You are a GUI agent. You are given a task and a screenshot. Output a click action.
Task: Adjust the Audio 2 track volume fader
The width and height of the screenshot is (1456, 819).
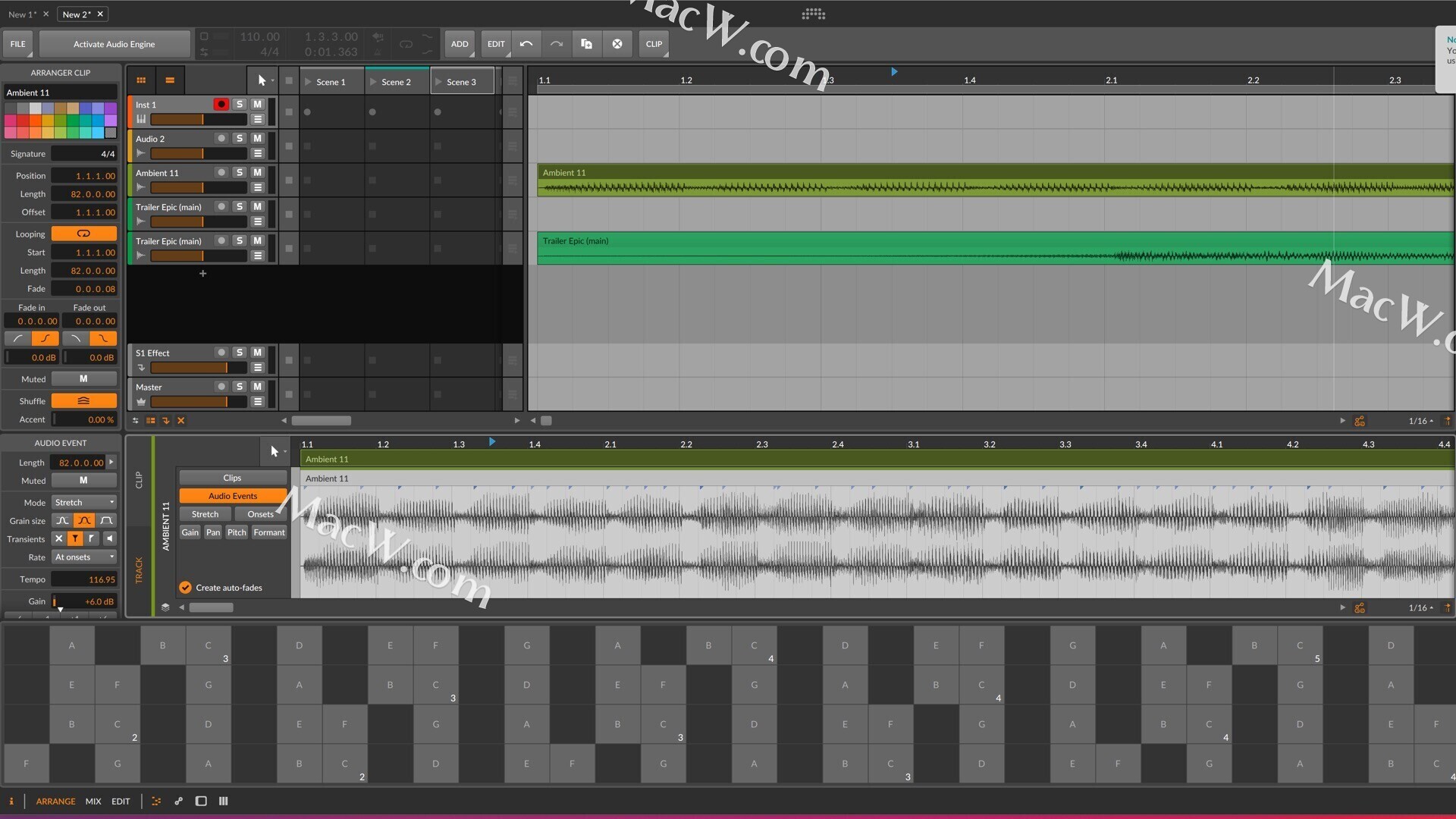click(199, 153)
